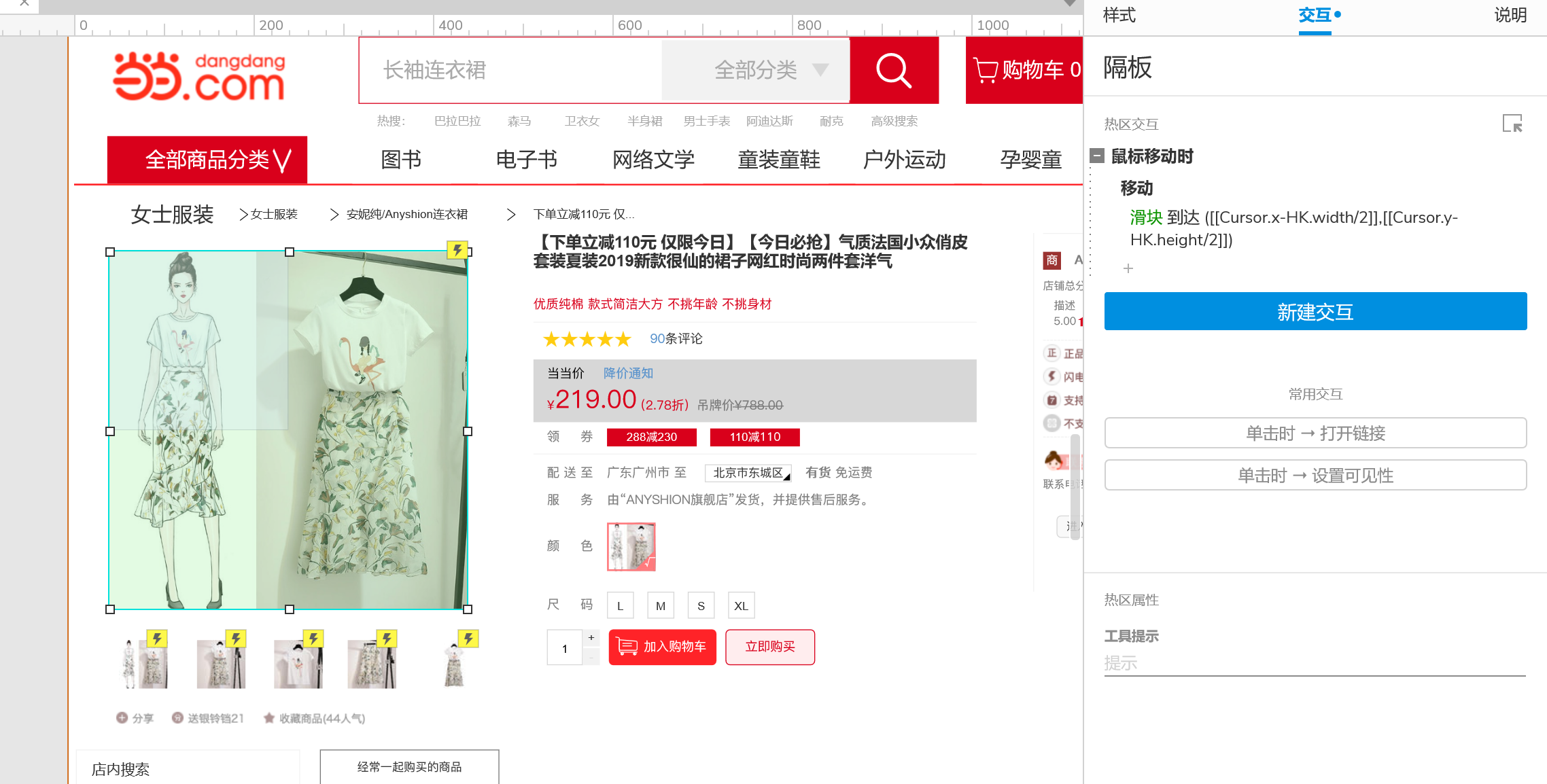Click the lightning interaction badge on main image
The width and height of the screenshot is (1547, 784).
pyautogui.click(x=457, y=250)
